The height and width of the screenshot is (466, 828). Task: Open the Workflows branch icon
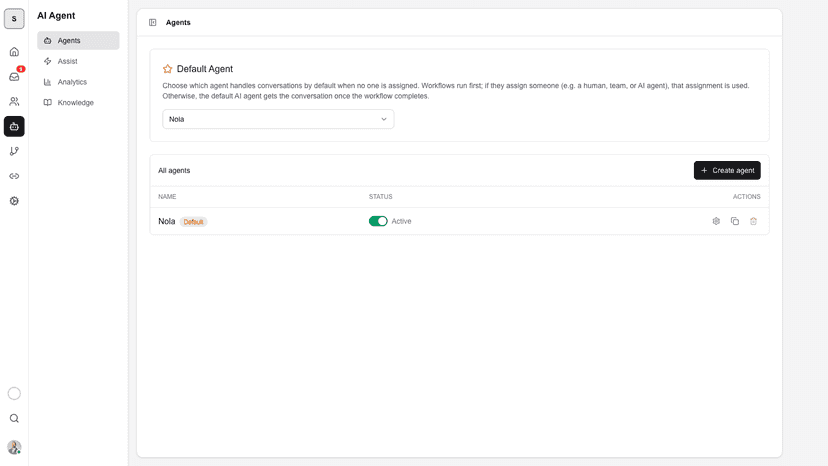coord(14,151)
